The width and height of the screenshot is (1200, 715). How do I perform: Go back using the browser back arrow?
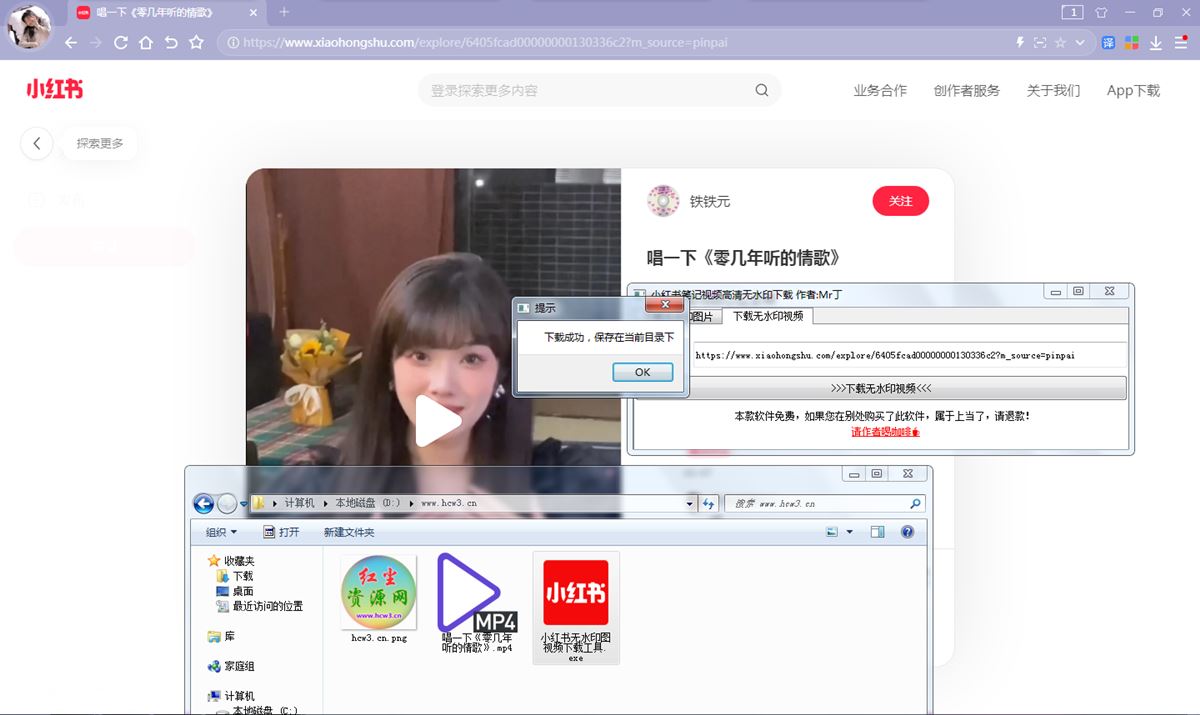click(71, 43)
